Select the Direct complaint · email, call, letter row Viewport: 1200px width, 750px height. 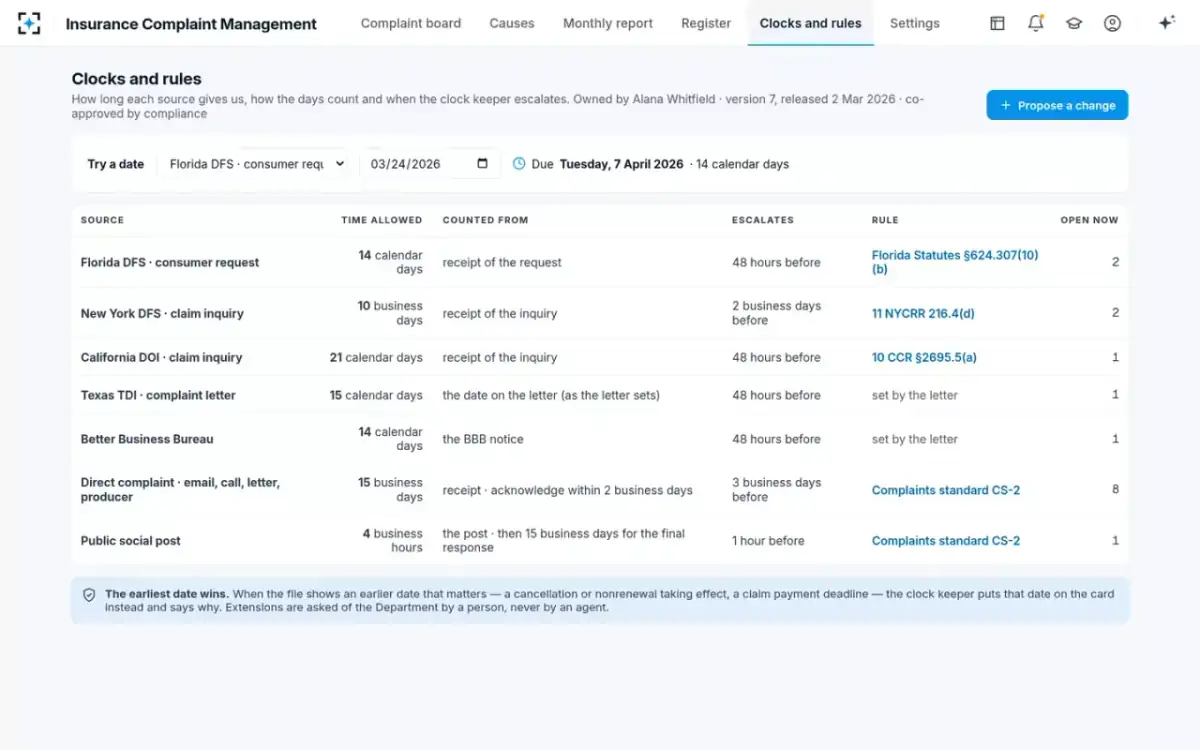600,490
